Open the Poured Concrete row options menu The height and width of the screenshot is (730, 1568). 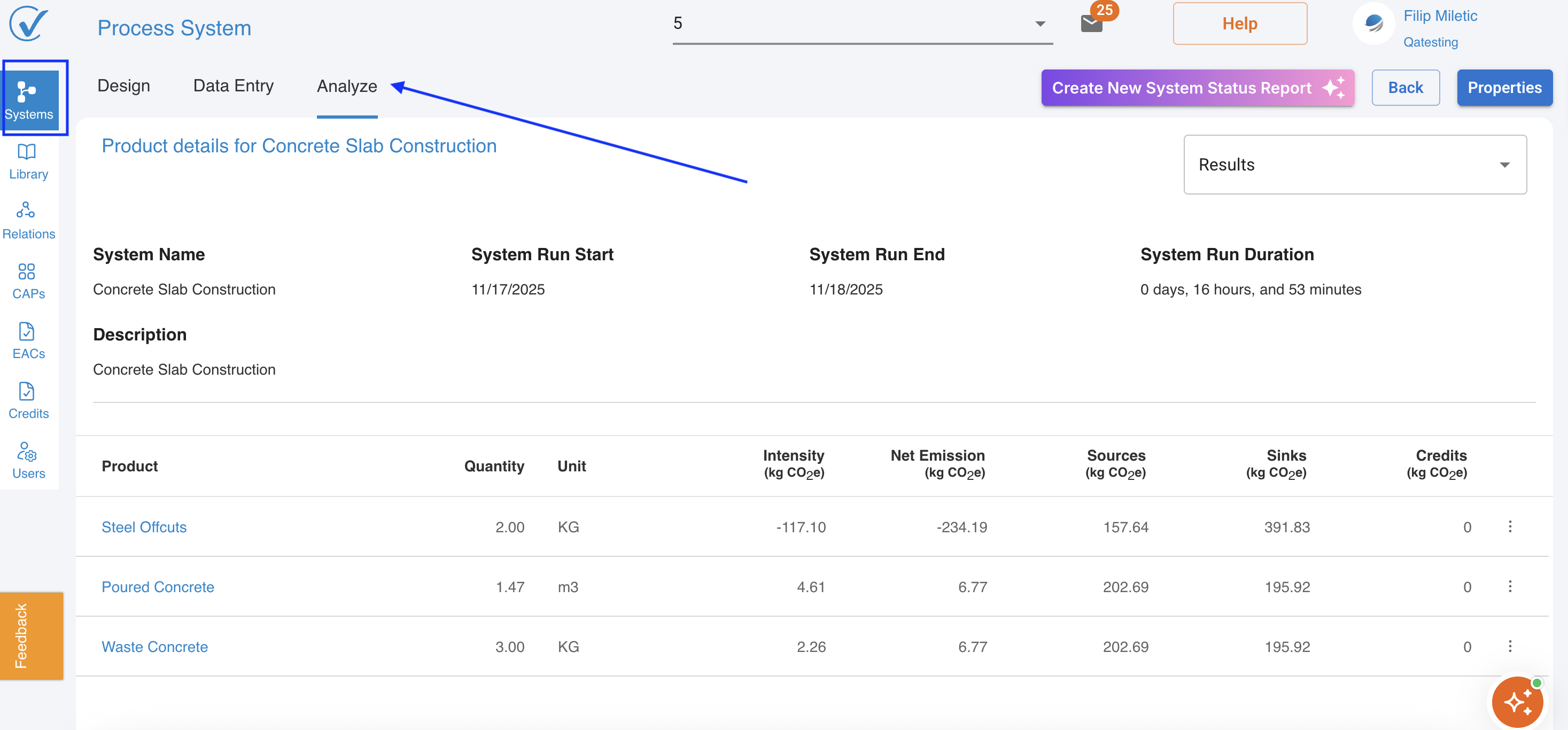tap(1510, 586)
